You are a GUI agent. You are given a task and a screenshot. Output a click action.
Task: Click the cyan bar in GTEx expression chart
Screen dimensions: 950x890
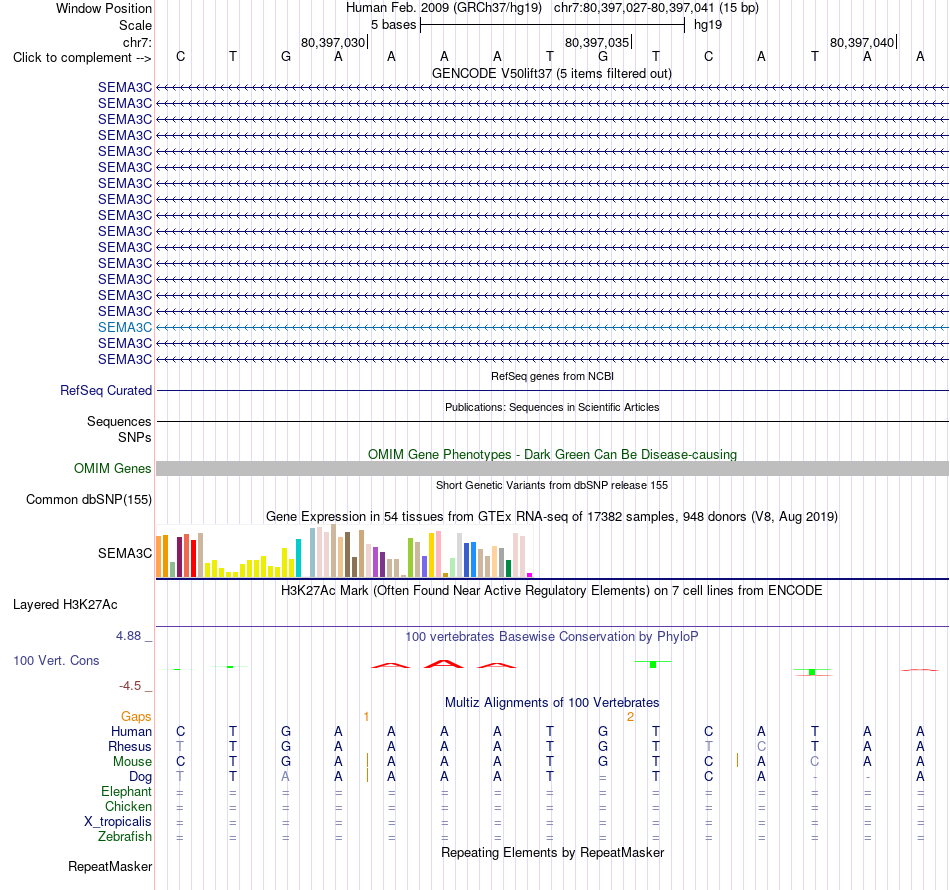pyautogui.click(x=298, y=558)
